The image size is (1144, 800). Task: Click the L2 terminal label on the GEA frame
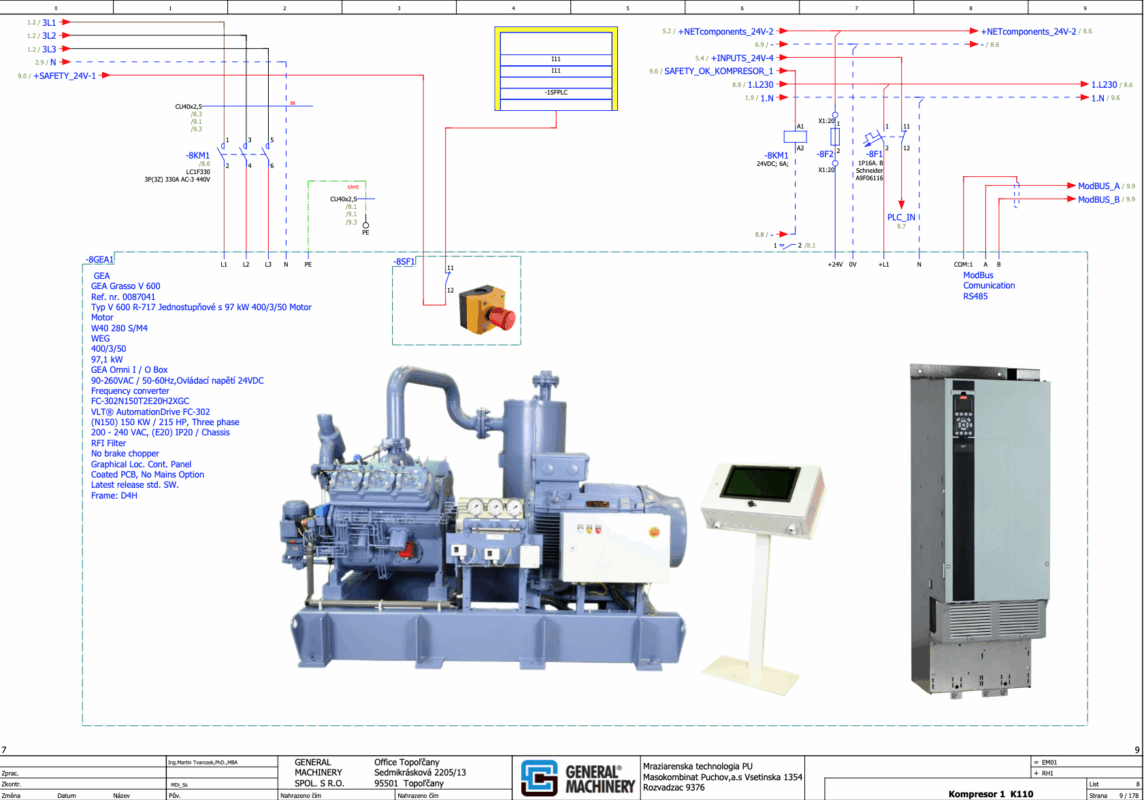(246, 265)
